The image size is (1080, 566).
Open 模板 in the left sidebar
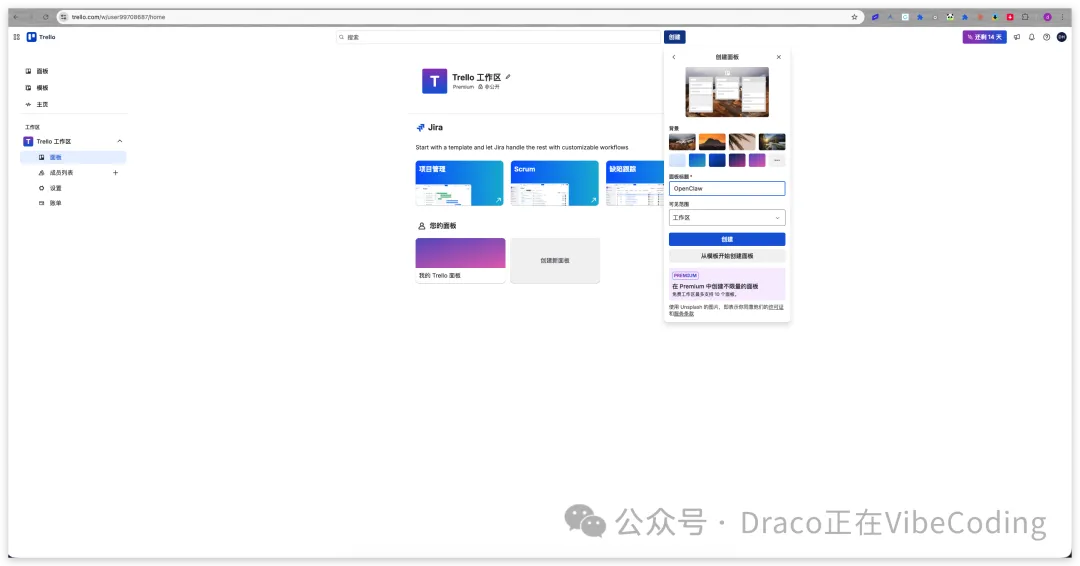42,88
